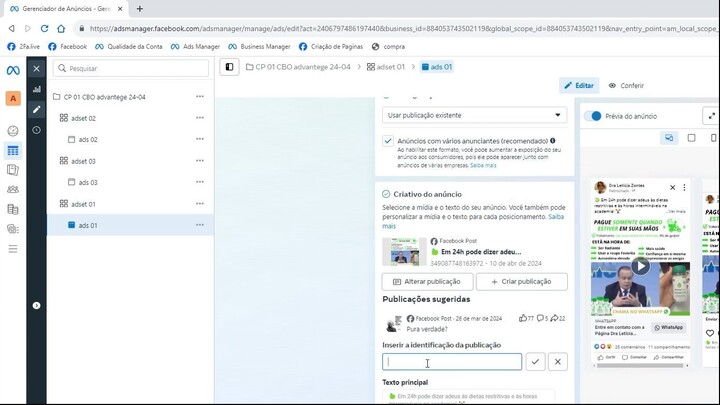720x405 pixels.
Task: Open the all tools hamburger menu
Action: click(x=13, y=249)
